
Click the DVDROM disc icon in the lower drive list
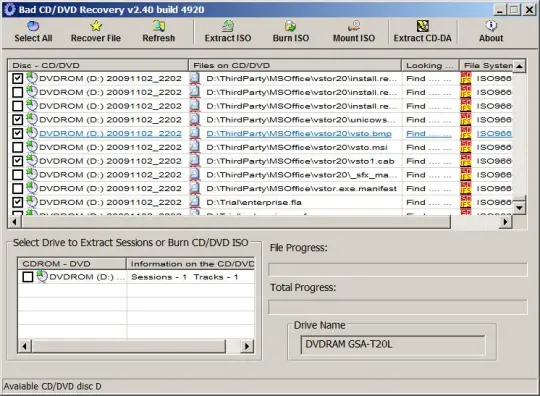[x=42, y=276]
